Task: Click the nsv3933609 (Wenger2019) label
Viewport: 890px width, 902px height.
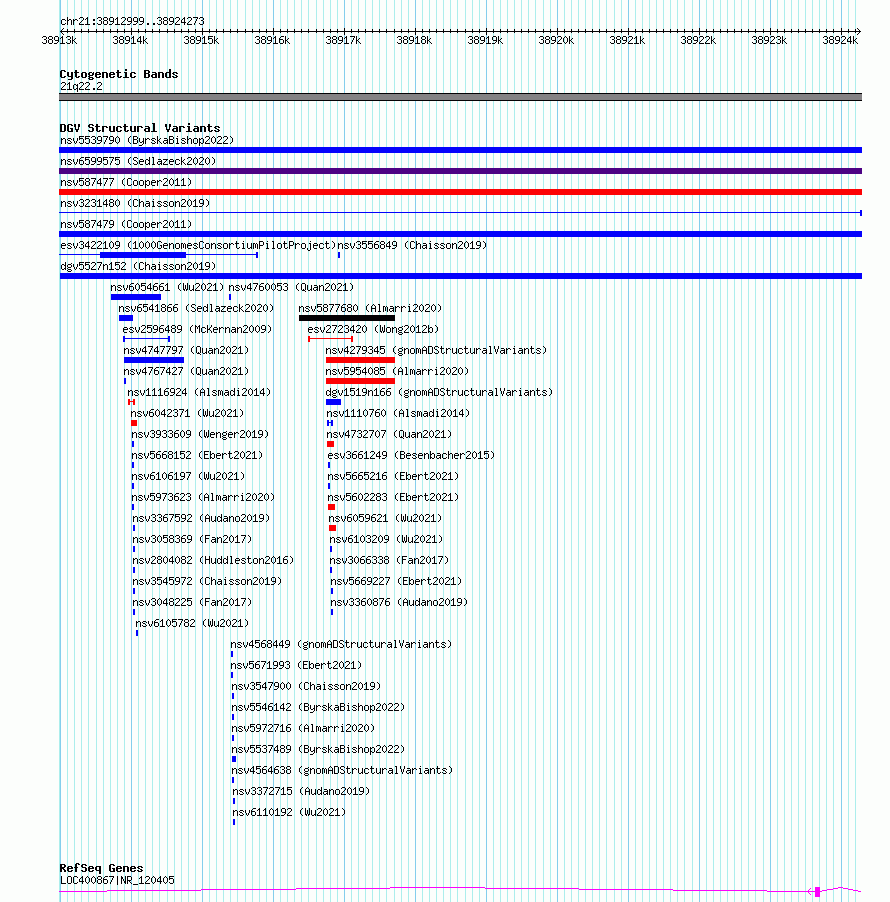Action: pos(200,434)
